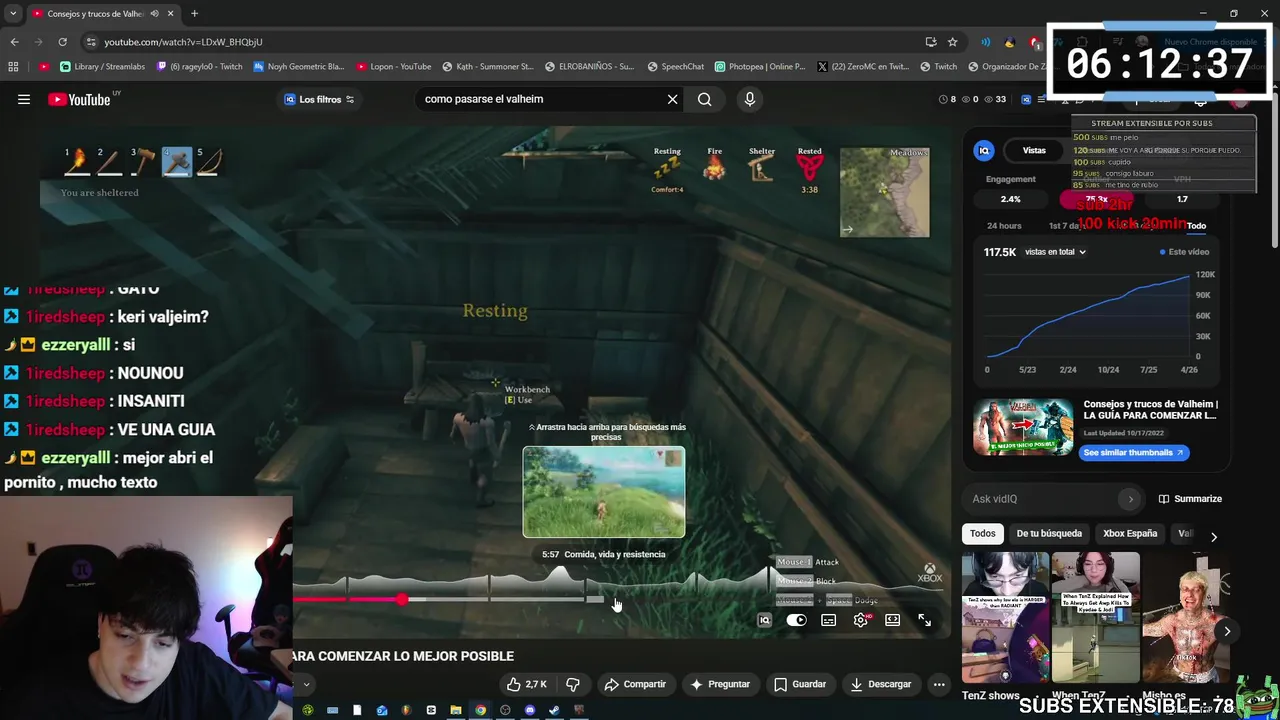Toggle subtitles button in player
This screenshot has height=720, width=1280.
click(x=828, y=620)
